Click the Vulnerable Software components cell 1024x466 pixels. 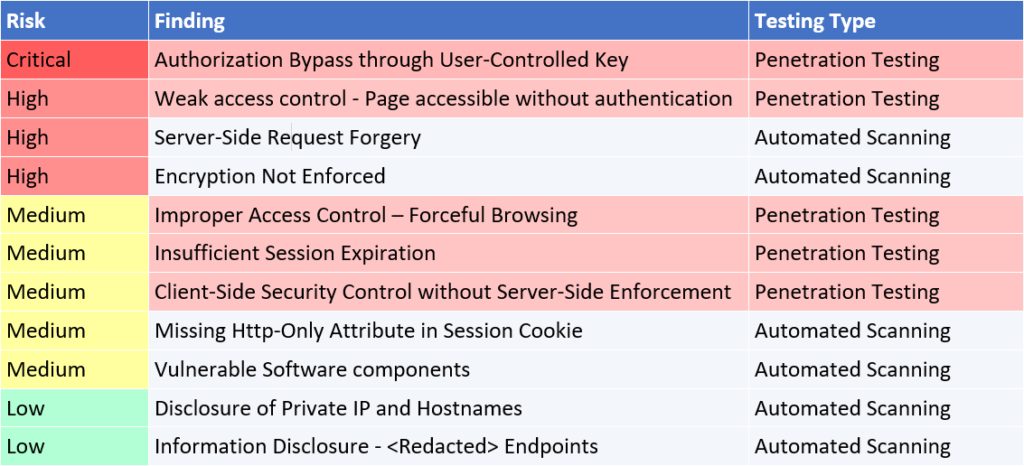pos(312,369)
